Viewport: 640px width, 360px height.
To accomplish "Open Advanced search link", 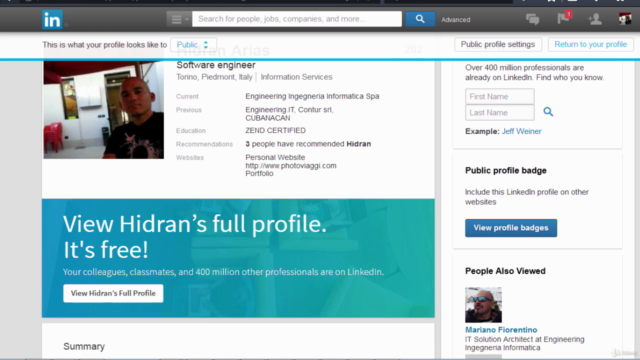I will point(456,20).
